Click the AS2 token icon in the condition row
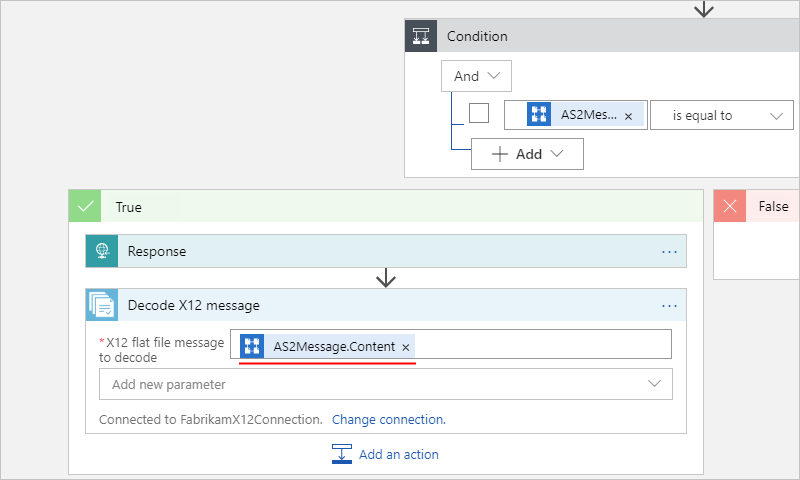 pyautogui.click(x=539, y=115)
